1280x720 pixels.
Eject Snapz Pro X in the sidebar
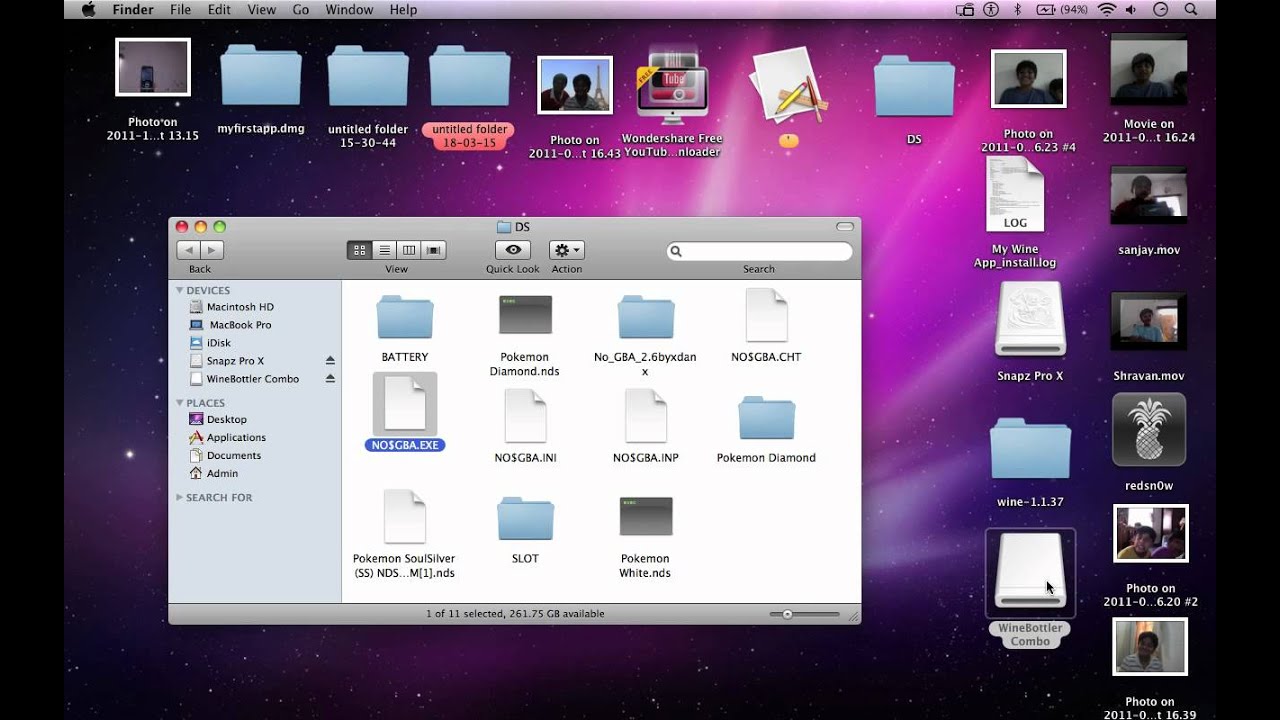(x=330, y=361)
